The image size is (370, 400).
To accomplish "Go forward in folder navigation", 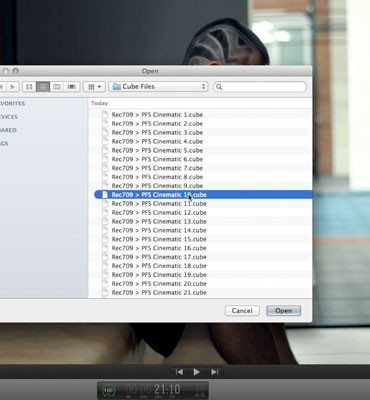I will (13, 87).
